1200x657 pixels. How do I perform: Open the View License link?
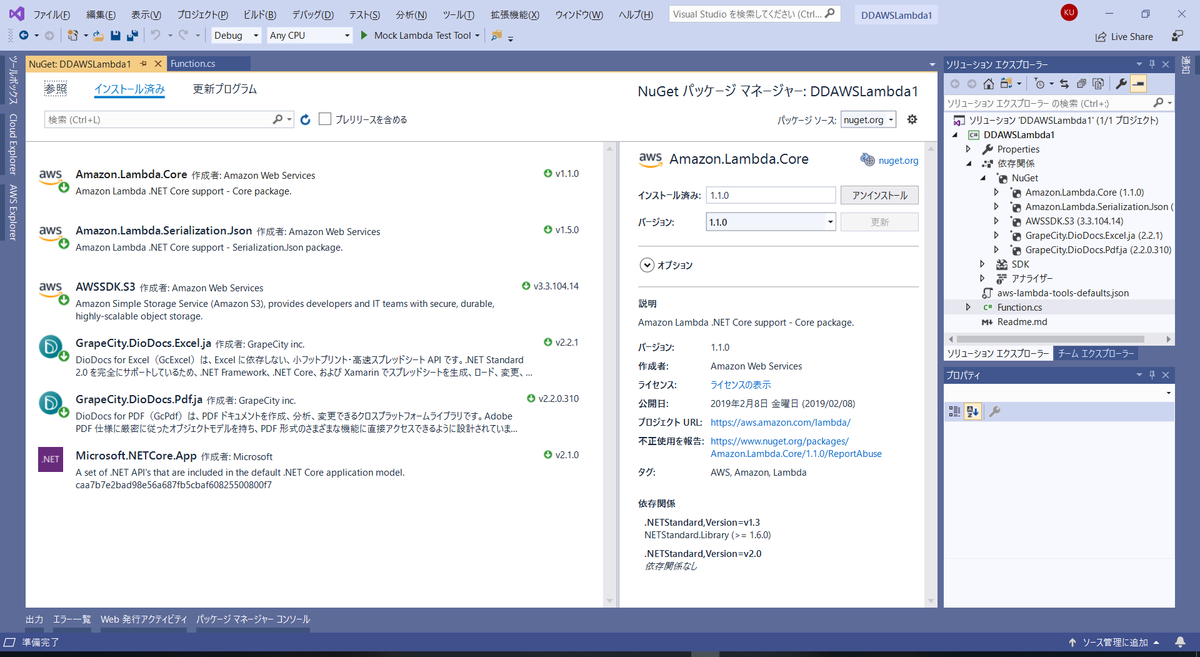[741, 385]
